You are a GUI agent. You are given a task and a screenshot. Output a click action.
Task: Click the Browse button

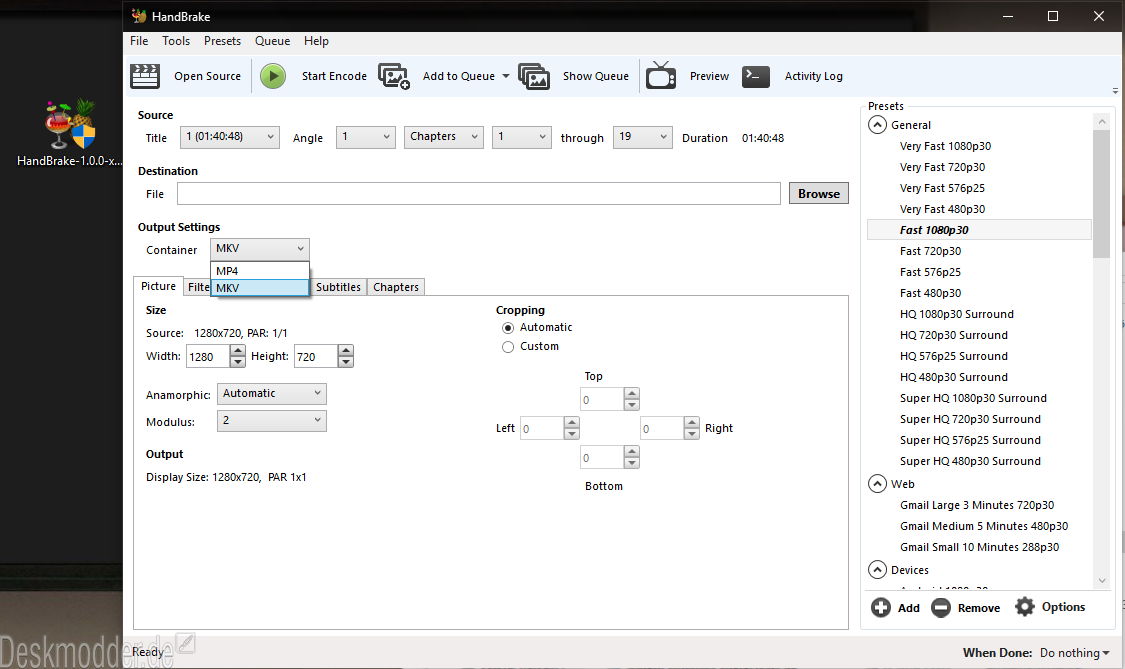pos(819,193)
